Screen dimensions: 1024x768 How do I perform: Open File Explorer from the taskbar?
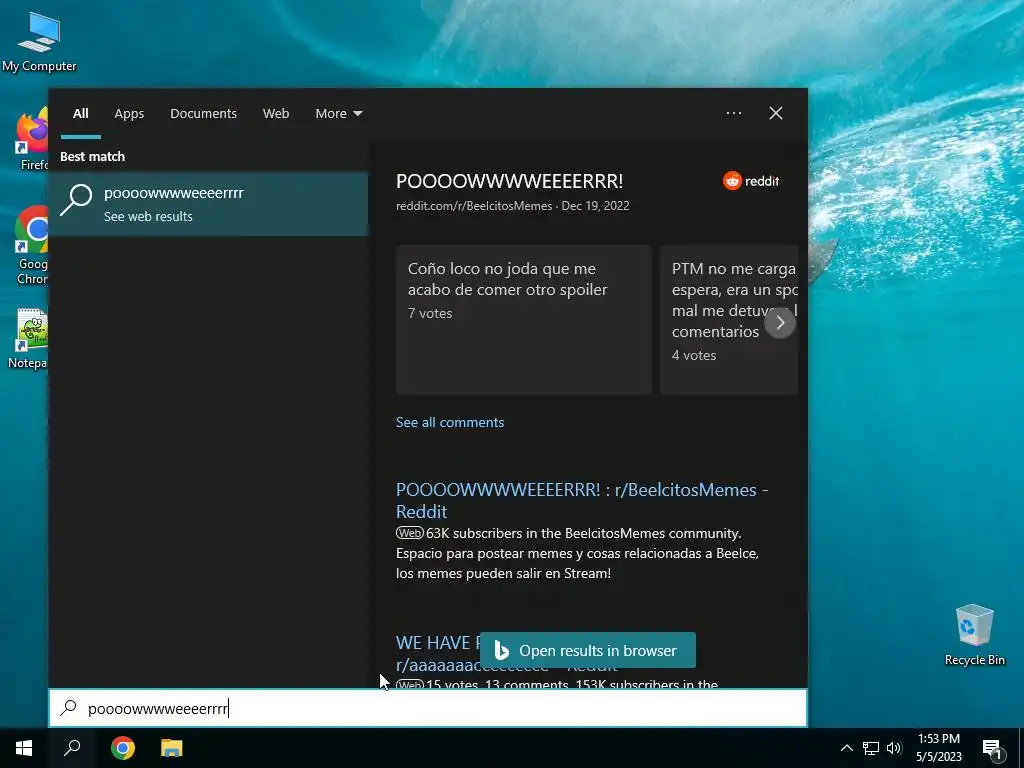(x=172, y=748)
